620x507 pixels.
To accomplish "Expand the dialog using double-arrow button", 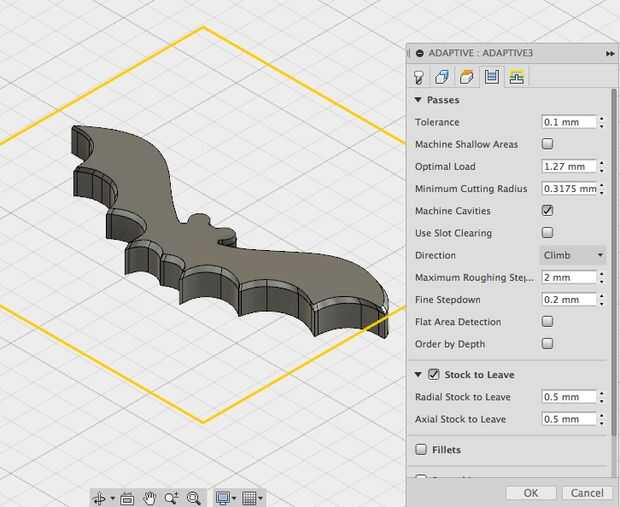I will (x=609, y=53).
